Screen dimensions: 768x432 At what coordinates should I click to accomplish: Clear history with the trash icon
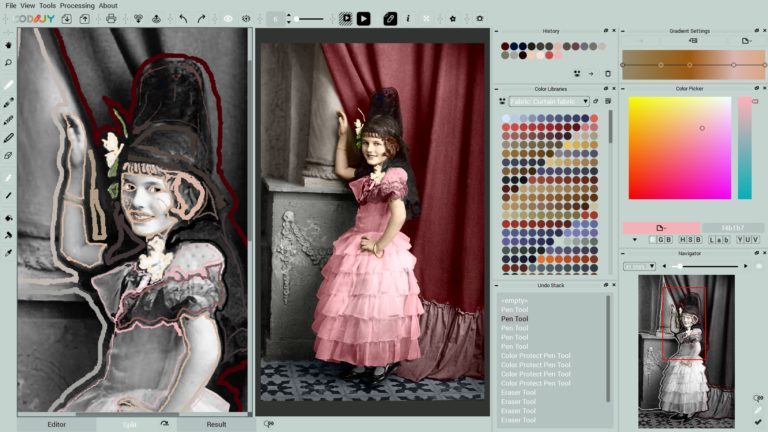(607, 73)
